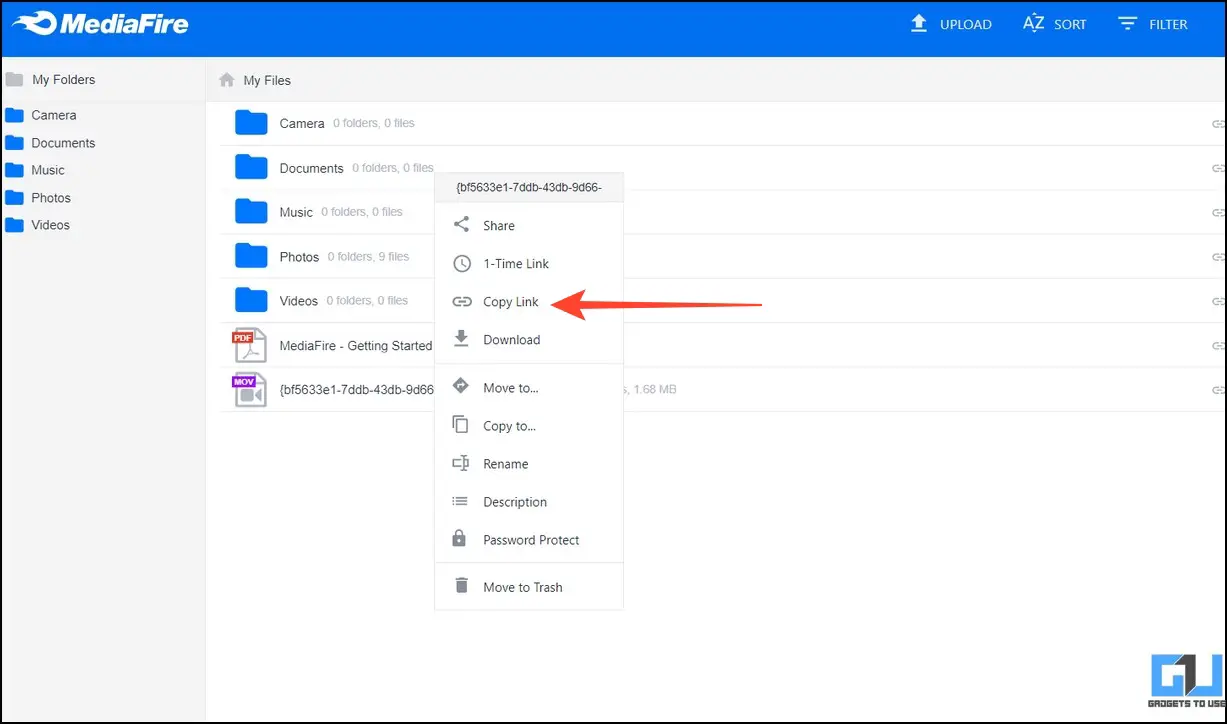Open the Documents folder name in list

312,168
